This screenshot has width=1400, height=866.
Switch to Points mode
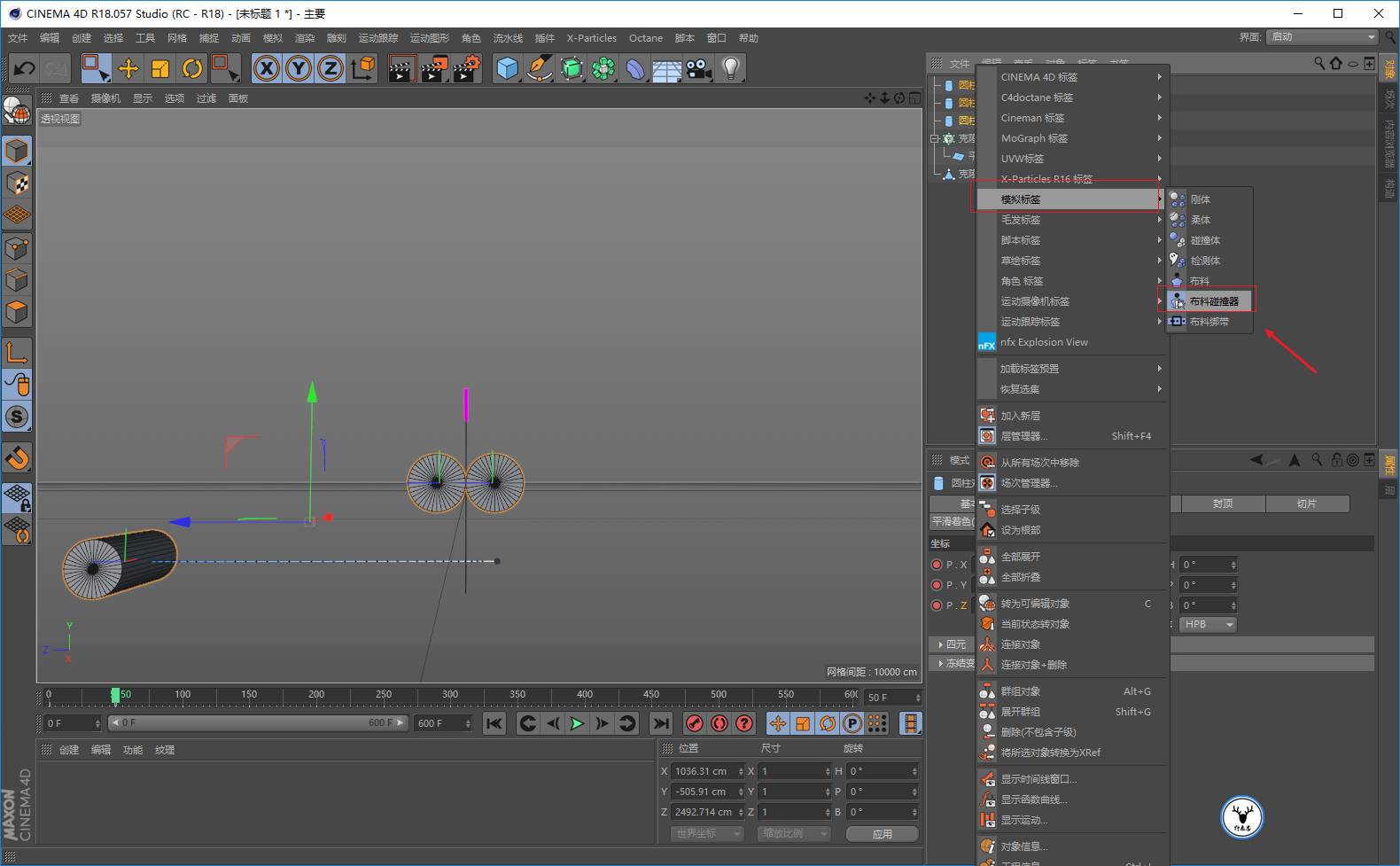(x=17, y=248)
